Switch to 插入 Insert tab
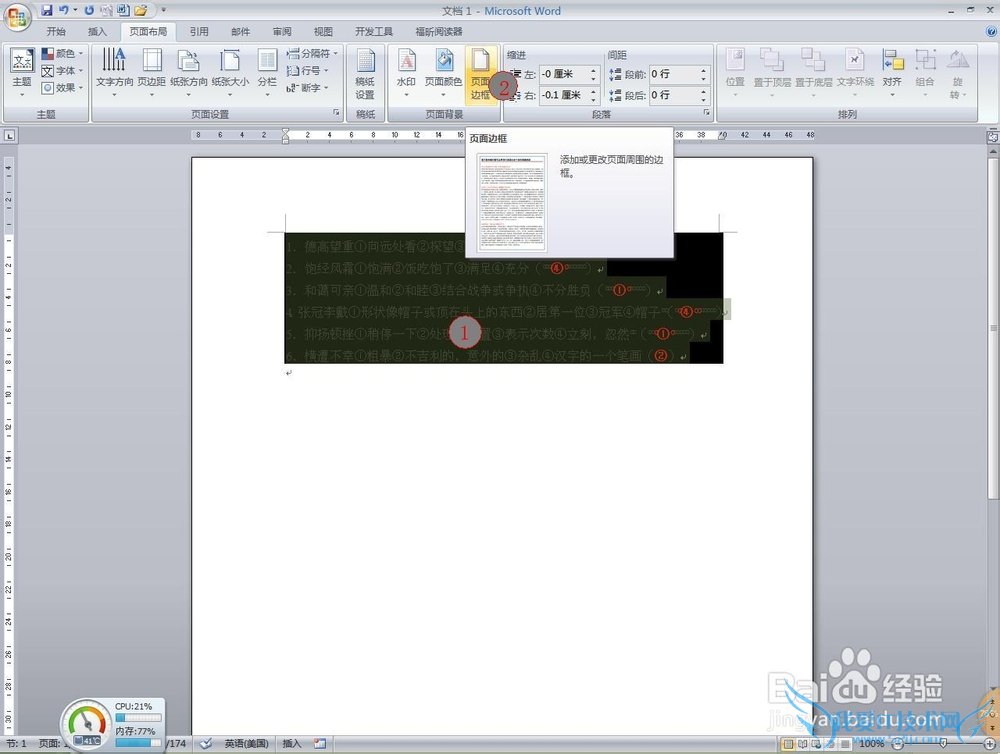 click(x=97, y=31)
